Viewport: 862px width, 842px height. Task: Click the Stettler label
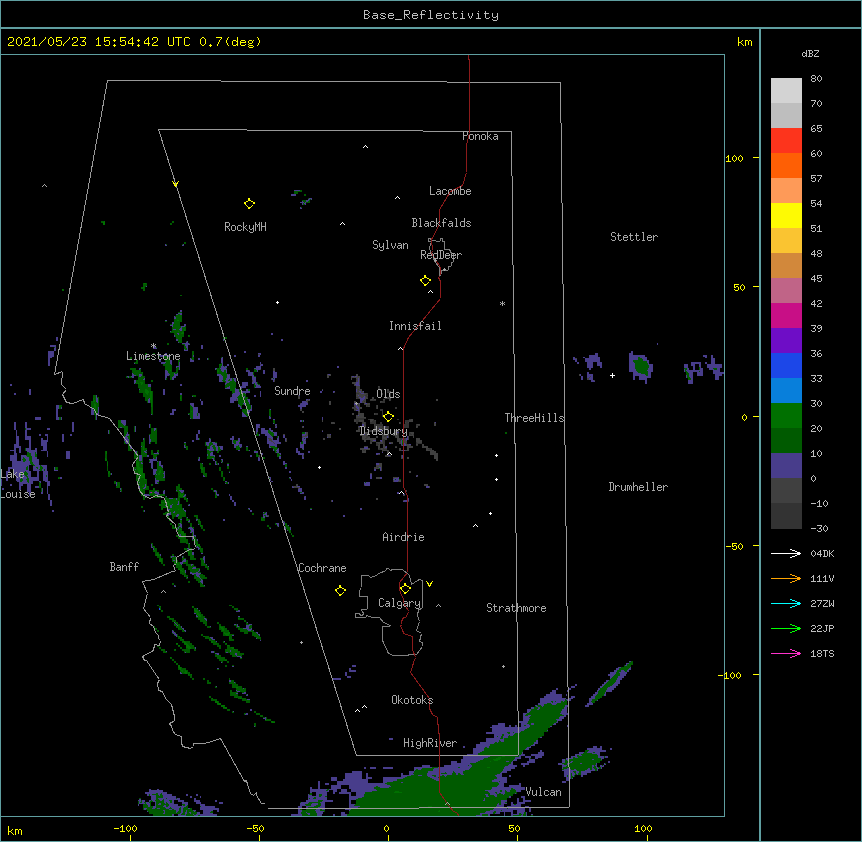pos(634,237)
